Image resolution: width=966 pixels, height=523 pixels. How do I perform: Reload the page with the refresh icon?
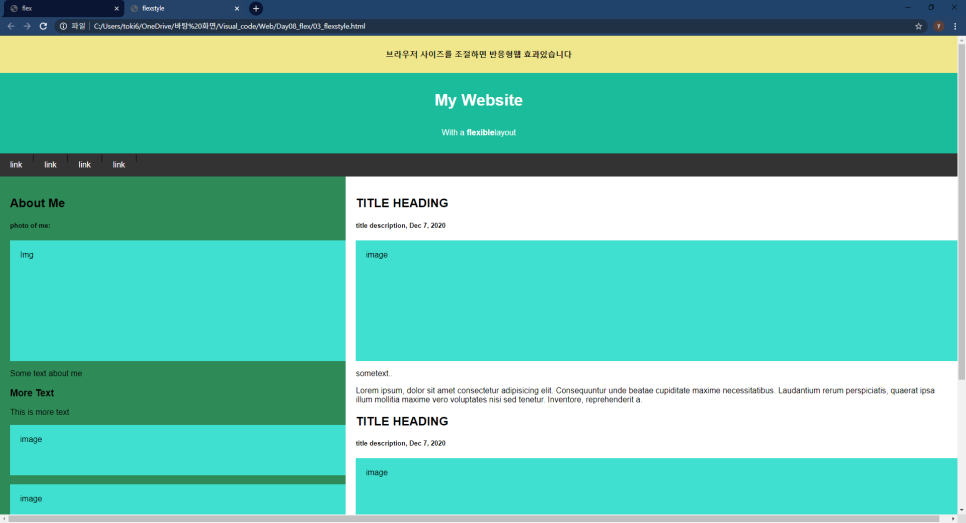click(x=43, y=26)
